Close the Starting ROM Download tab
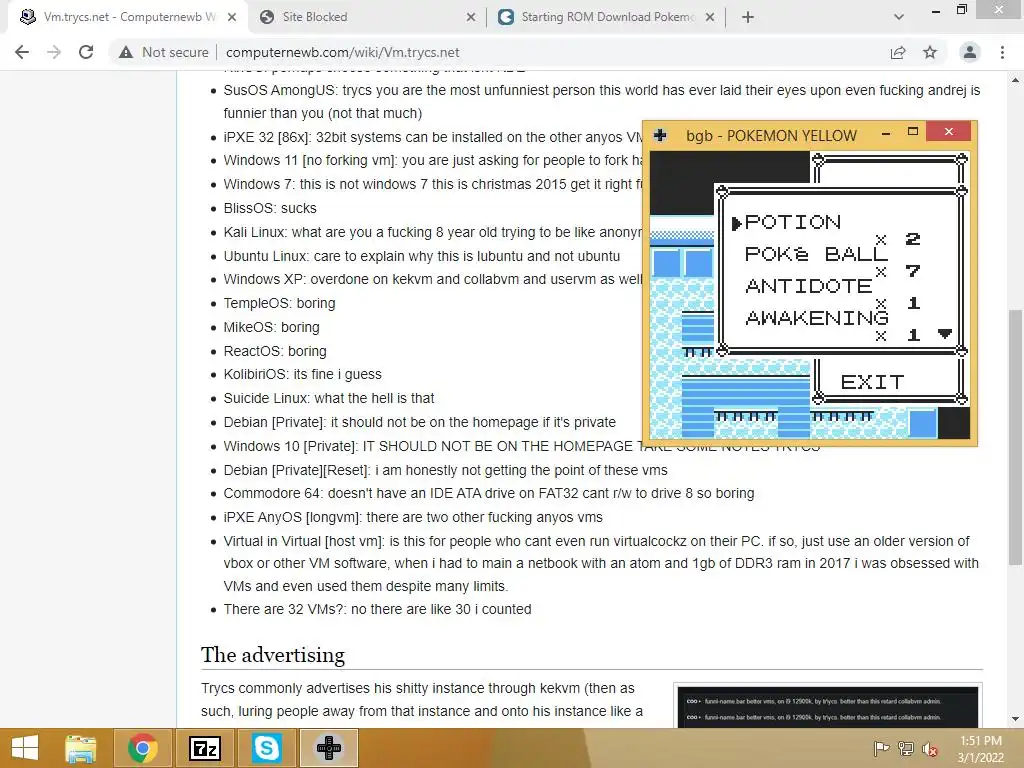1024x768 pixels. click(710, 17)
